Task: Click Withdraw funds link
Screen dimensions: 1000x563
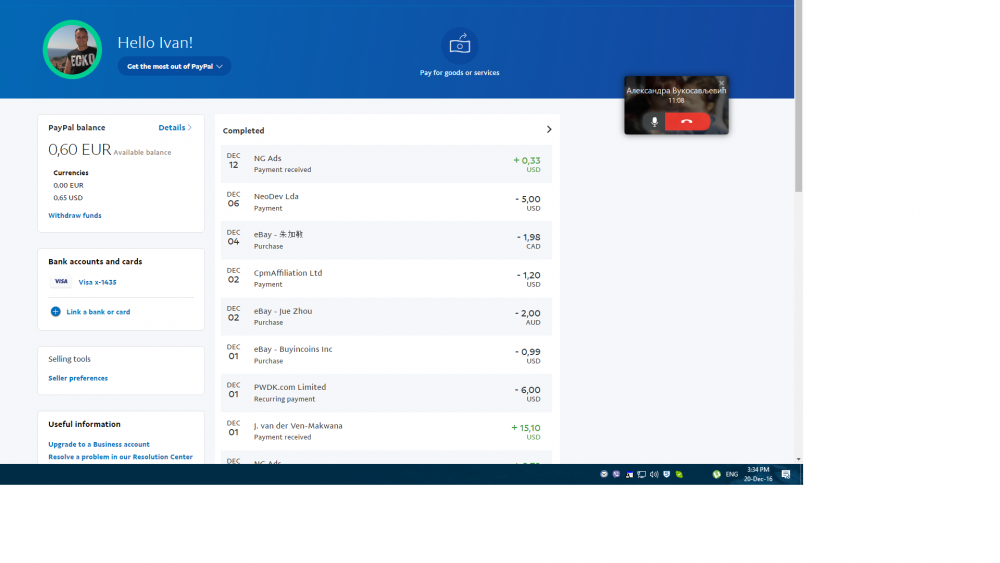Action: tap(75, 216)
